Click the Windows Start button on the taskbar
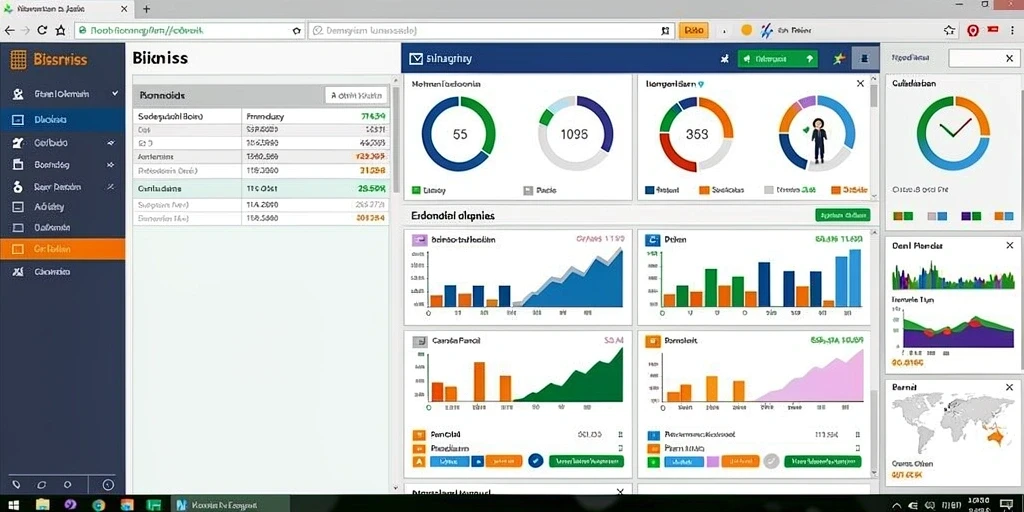This screenshot has height=512, width=1024. point(12,504)
